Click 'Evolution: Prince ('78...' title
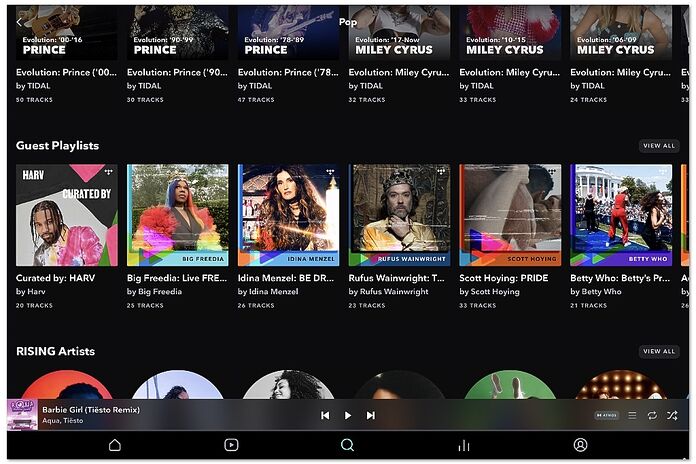Viewport: 696px width, 464px height. [288, 72]
